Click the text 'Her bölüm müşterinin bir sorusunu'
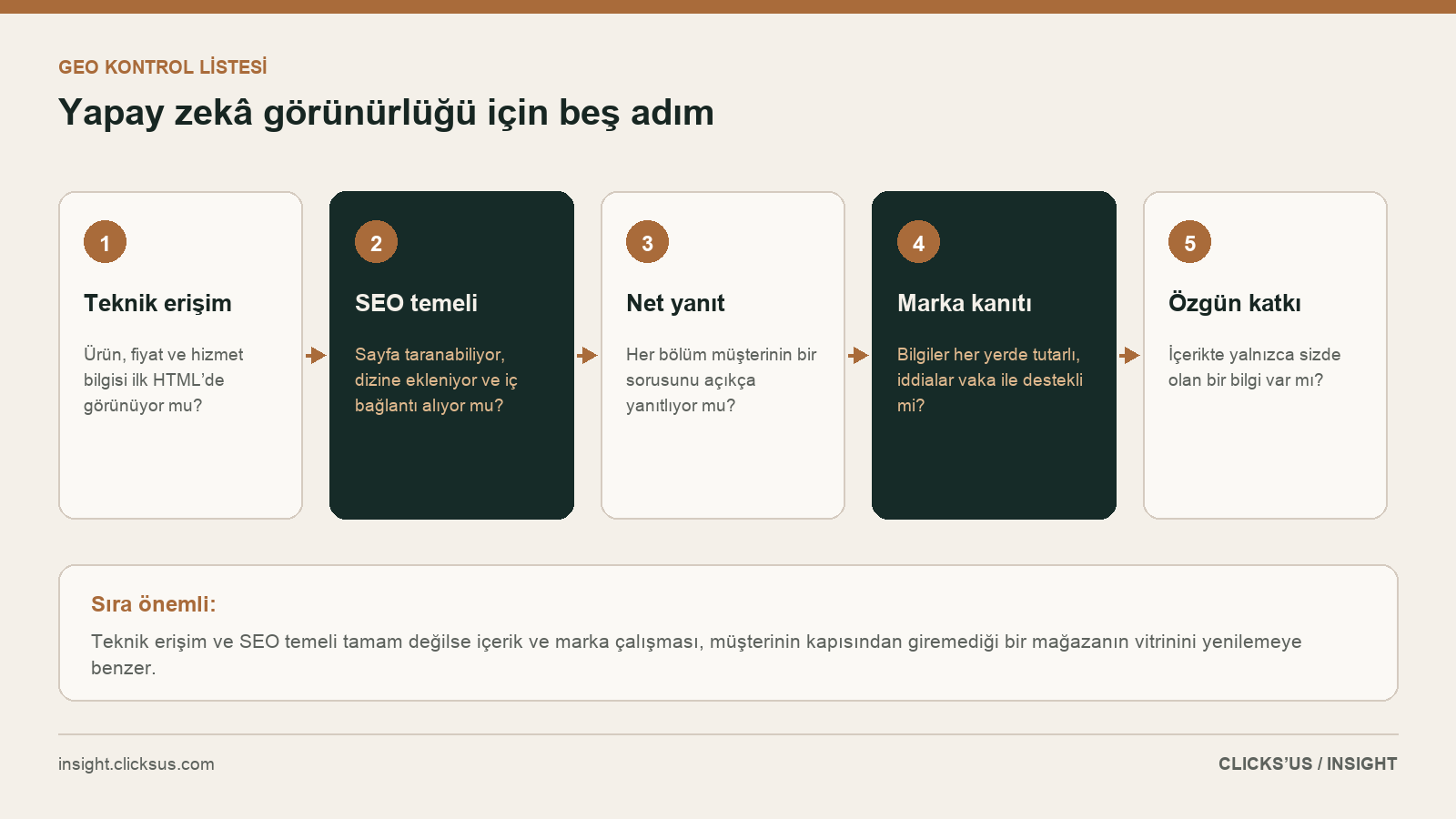The width and height of the screenshot is (1456, 819). (x=721, y=367)
